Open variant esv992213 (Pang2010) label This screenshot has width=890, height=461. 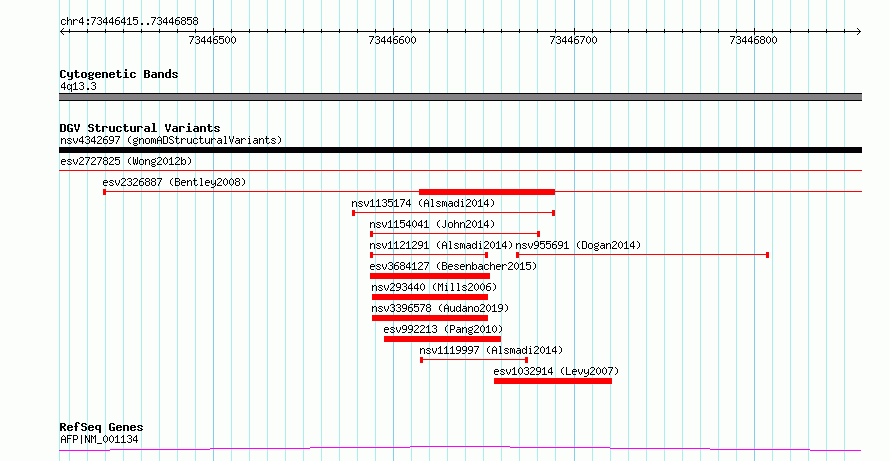tap(443, 329)
